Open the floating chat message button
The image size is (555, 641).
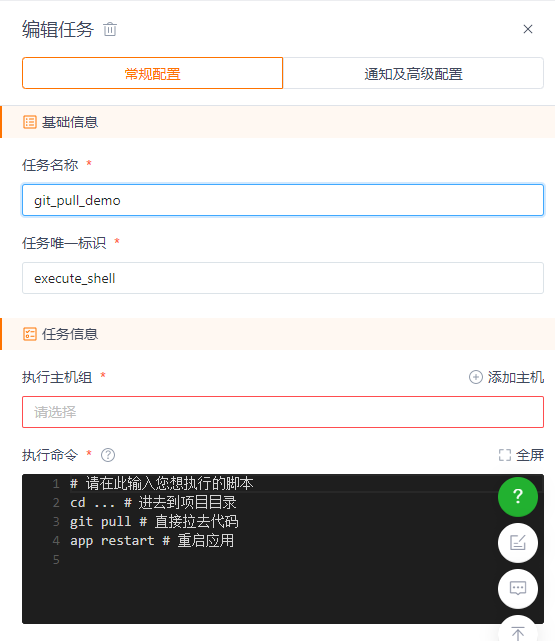coord(518,589)
